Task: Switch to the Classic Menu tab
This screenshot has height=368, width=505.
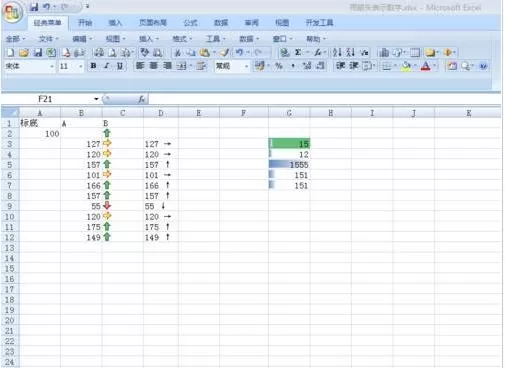Action: click(x=48, y=23)
